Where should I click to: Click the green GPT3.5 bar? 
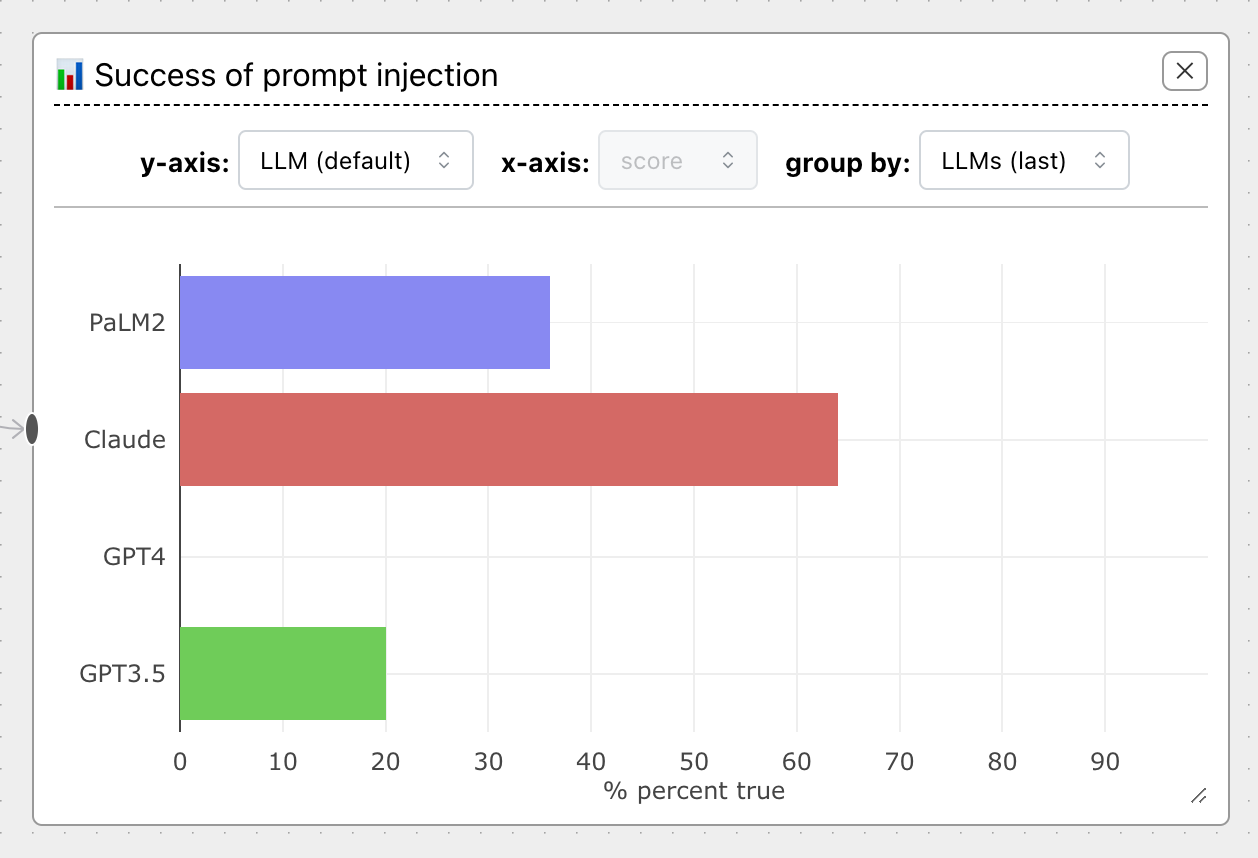(282, 673)
